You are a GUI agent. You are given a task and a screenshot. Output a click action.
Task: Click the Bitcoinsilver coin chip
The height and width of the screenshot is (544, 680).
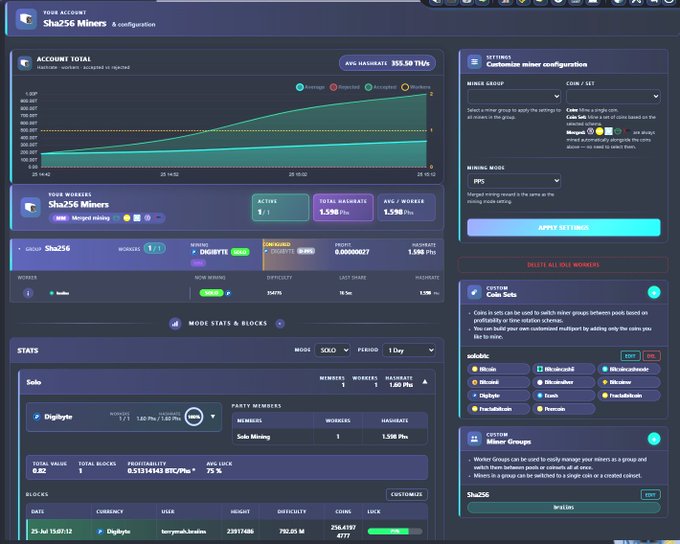(x=563, y=382)
